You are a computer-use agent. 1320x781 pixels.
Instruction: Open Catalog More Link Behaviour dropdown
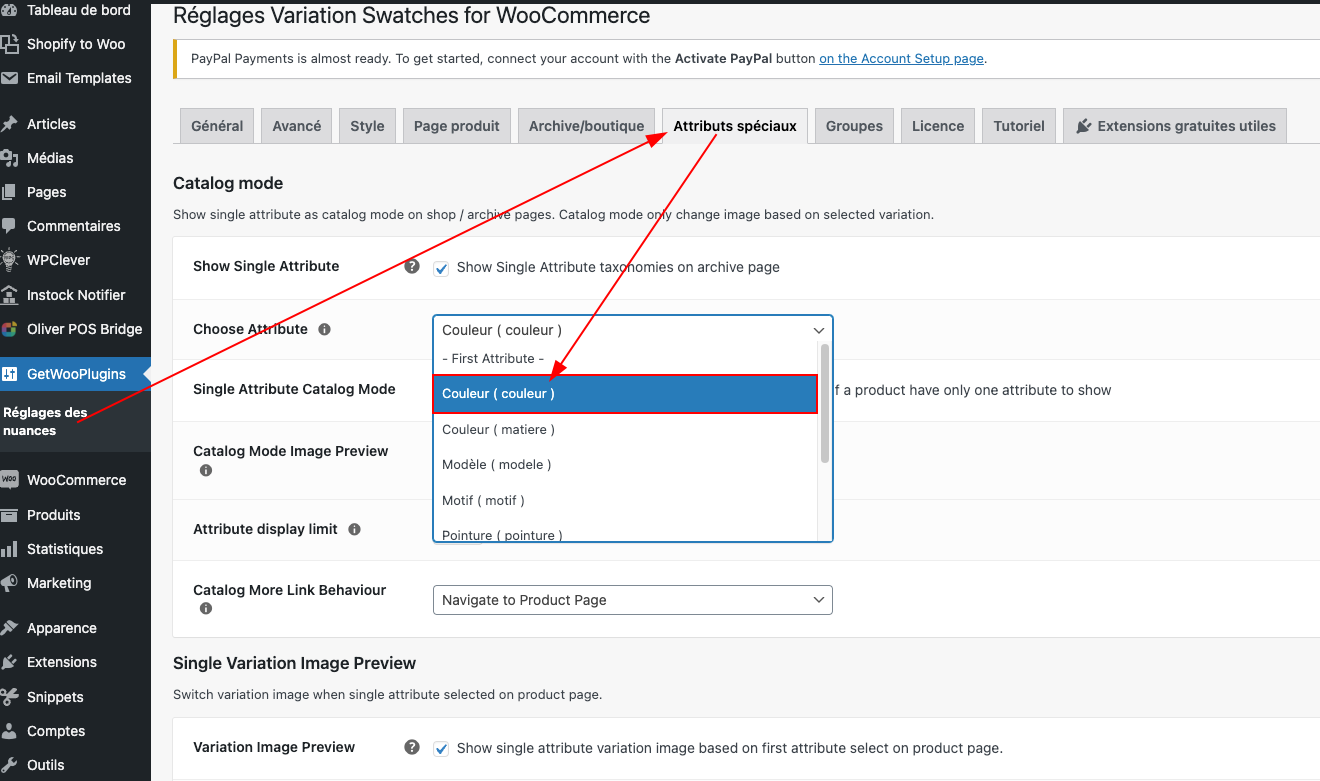point(633,600)
